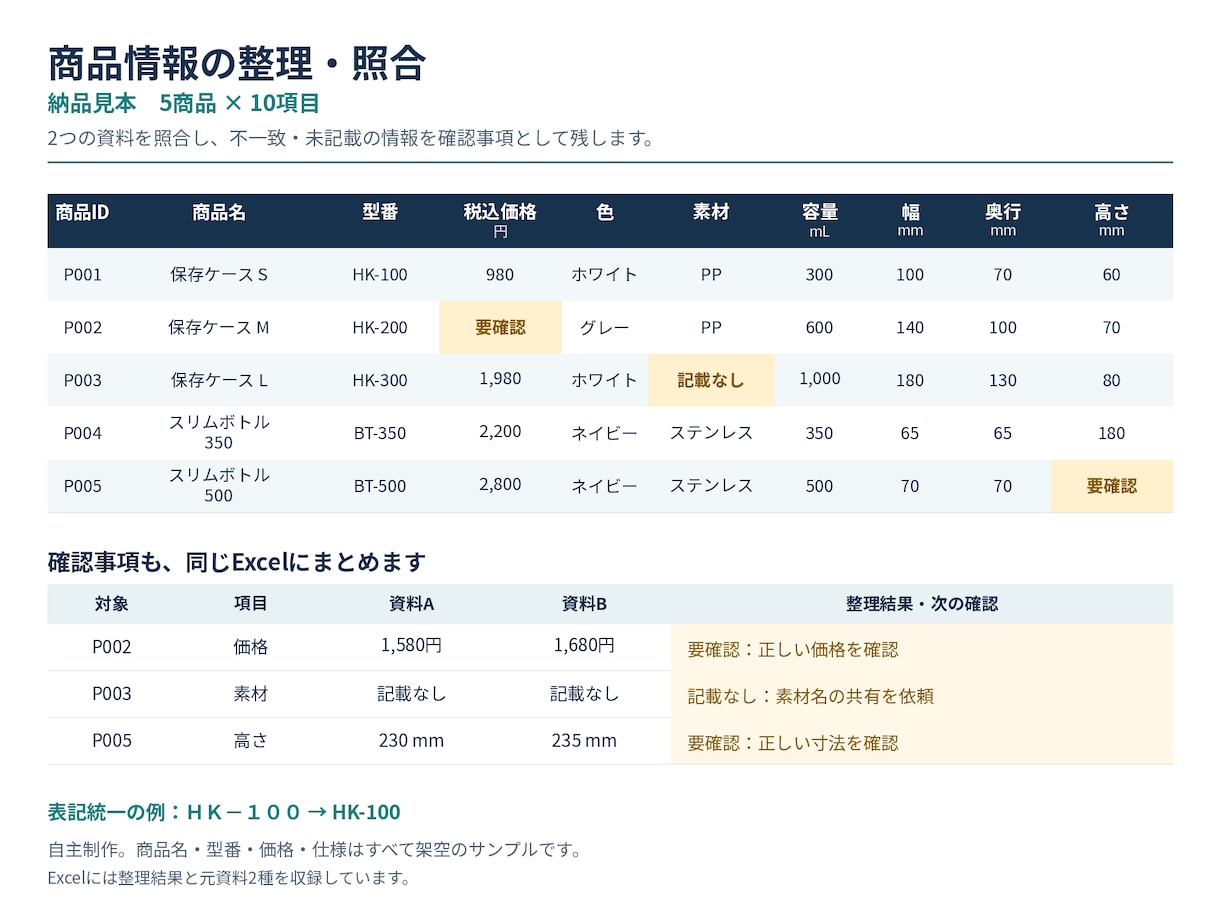This screenshot has height=915, width=1220.
Task: Click the 商品名 column header
Action: (219, 212)
